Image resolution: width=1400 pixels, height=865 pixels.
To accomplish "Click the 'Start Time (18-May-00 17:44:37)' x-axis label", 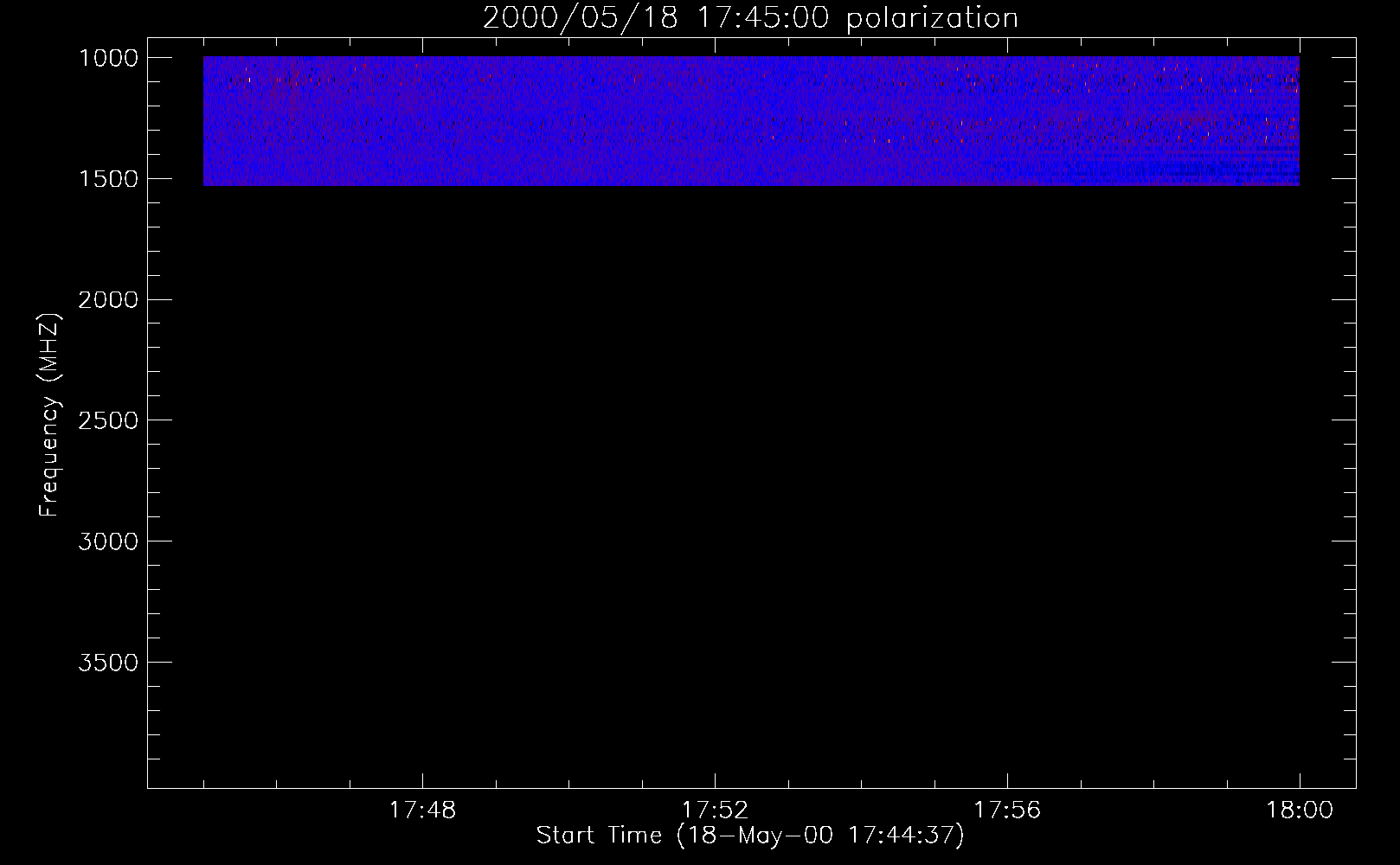I will tap(749, 836).
